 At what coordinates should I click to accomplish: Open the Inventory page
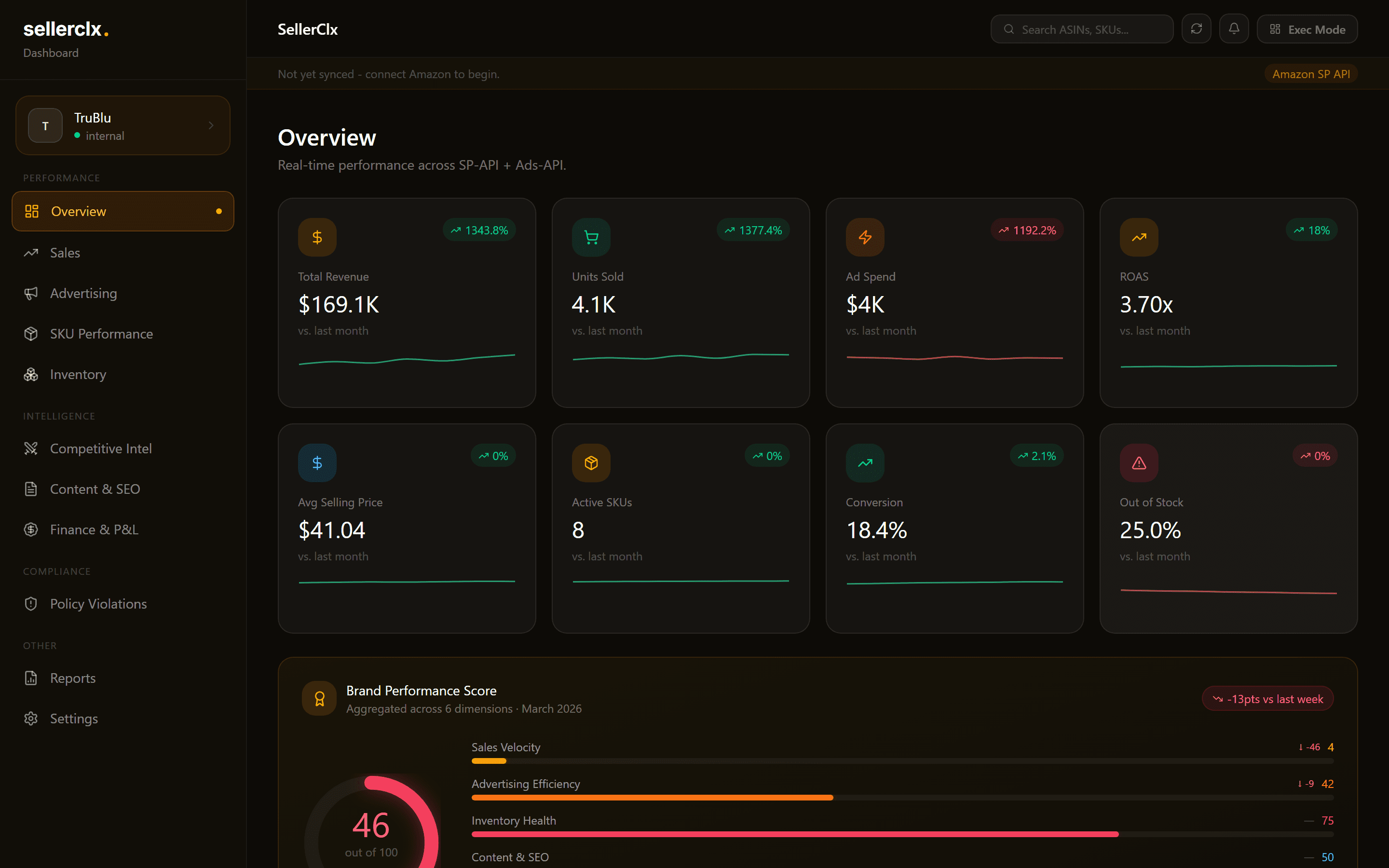pos(123,374)
